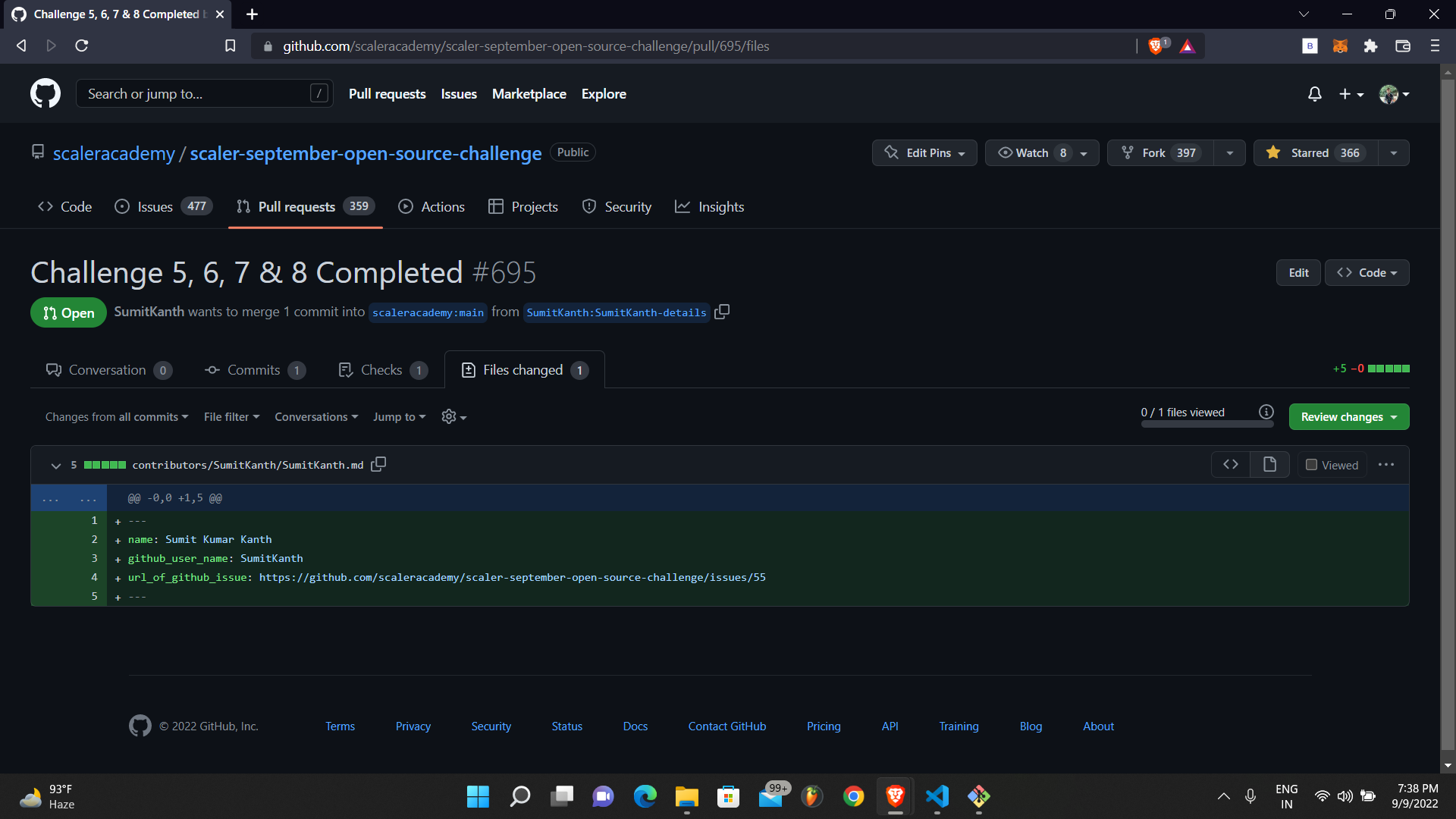Switch to the Commits tab
This screenshot has height=819, width=1456.
pyautogui.click(x=254, y=370)
